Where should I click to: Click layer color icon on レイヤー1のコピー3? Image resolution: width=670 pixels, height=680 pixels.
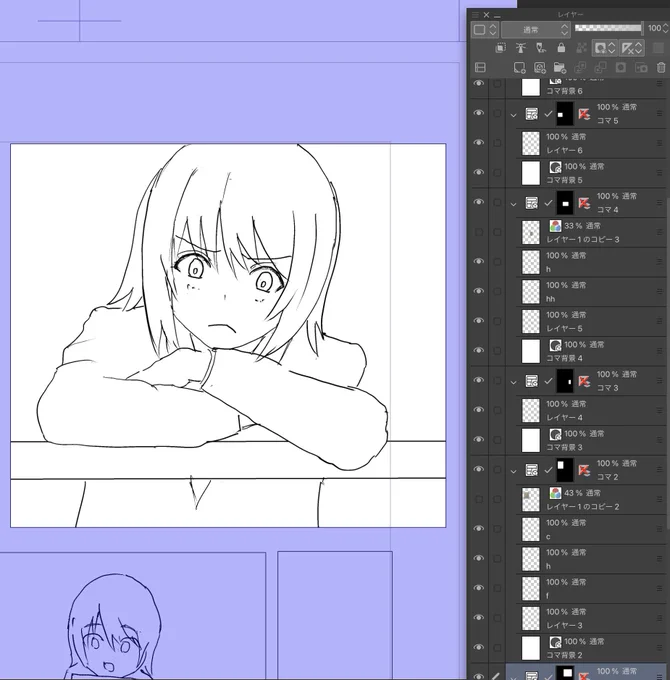556,226
